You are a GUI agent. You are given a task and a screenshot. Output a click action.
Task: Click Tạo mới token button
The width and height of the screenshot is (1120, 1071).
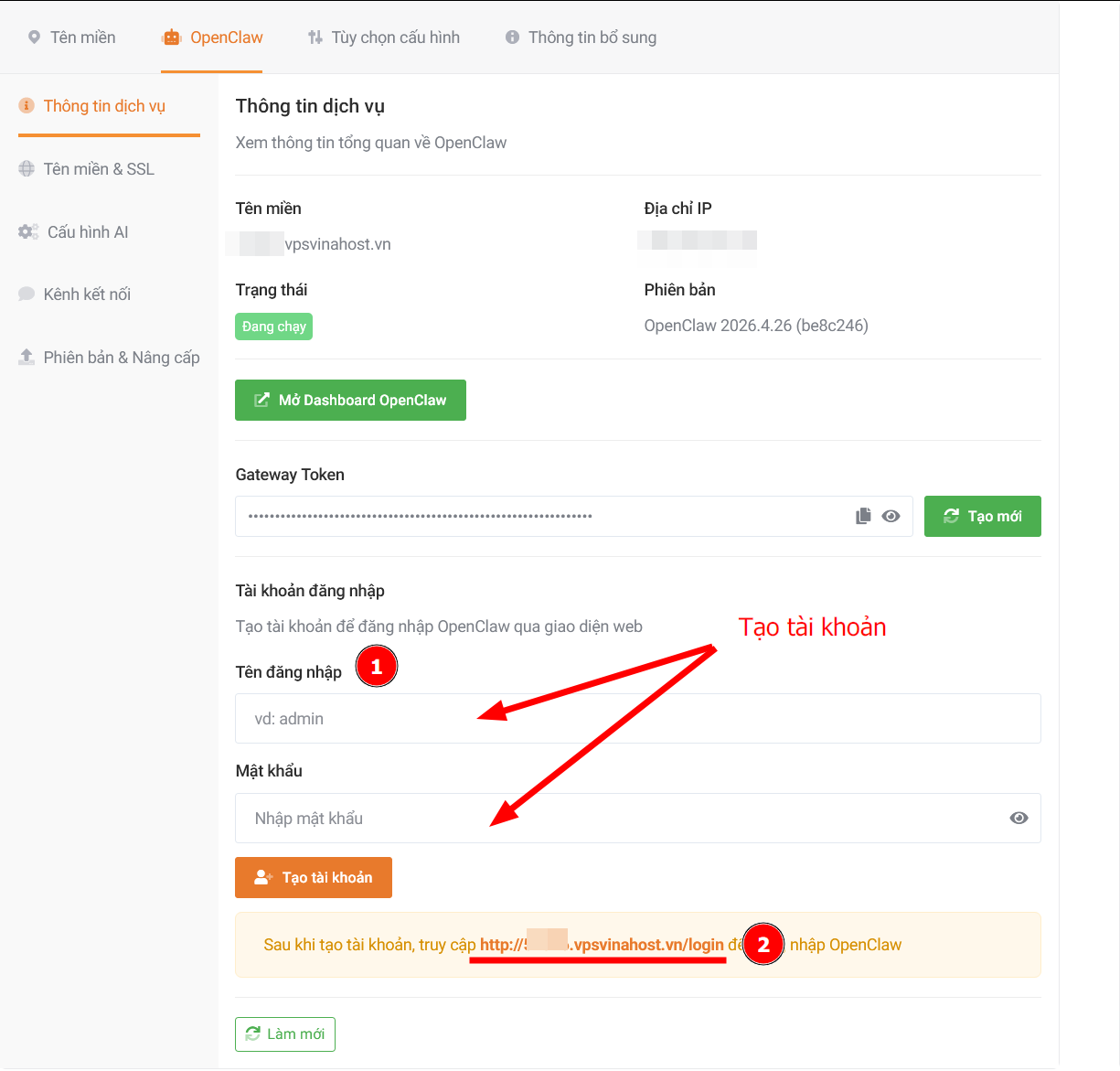click(982, 517)
